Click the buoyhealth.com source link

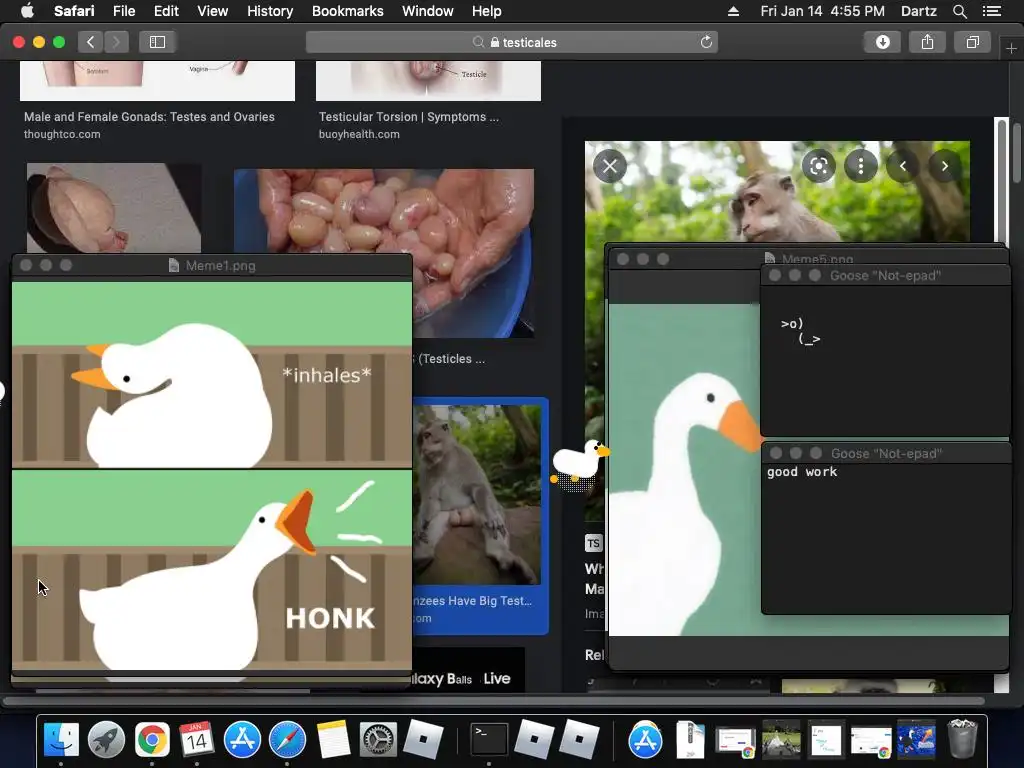point(359,134)
